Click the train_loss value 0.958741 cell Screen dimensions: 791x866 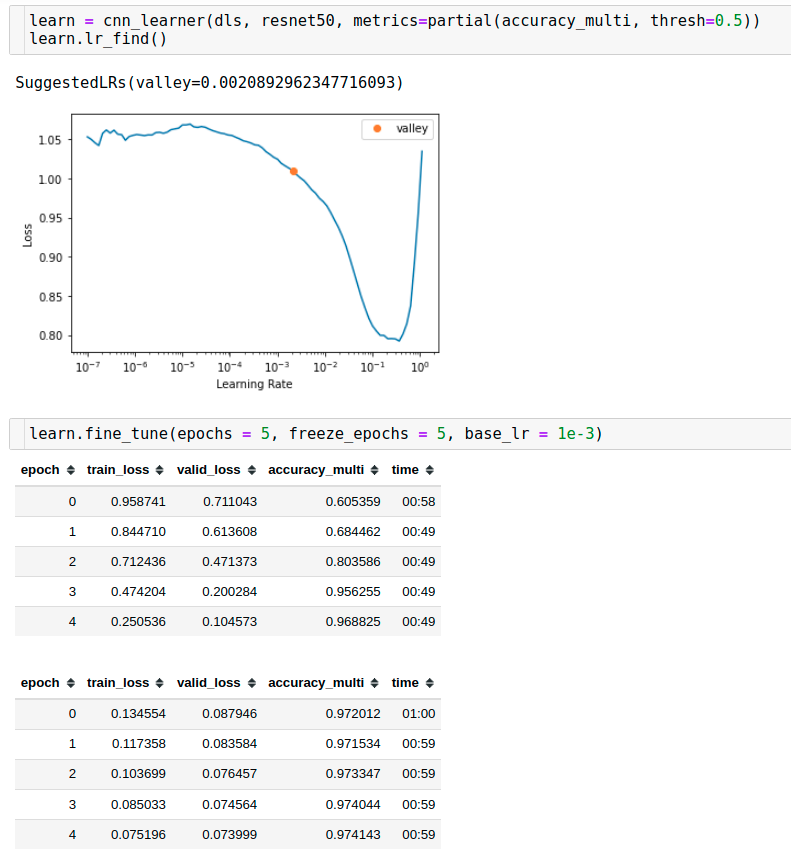[x=138, y=501]
